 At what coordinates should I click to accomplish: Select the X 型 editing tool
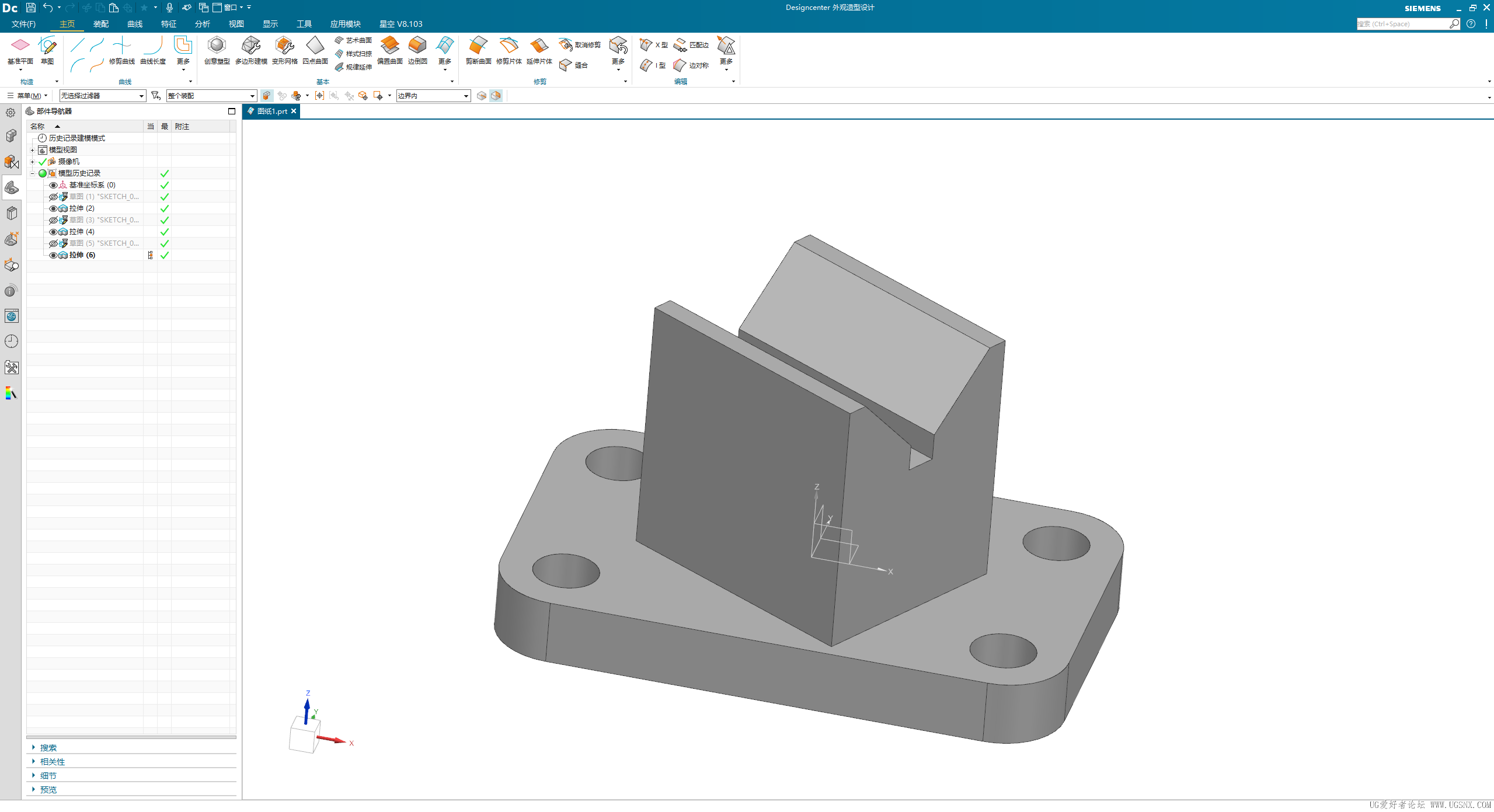coord(653,45)
